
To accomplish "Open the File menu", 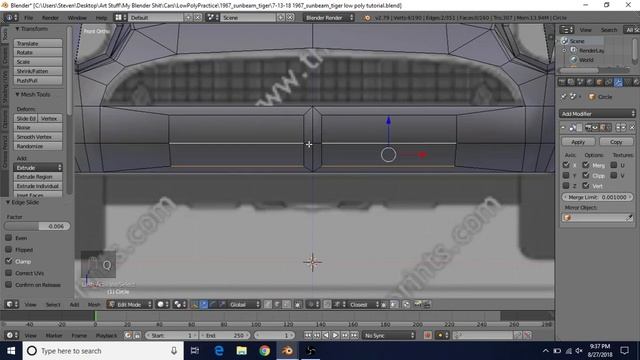I will pos(28,18).
